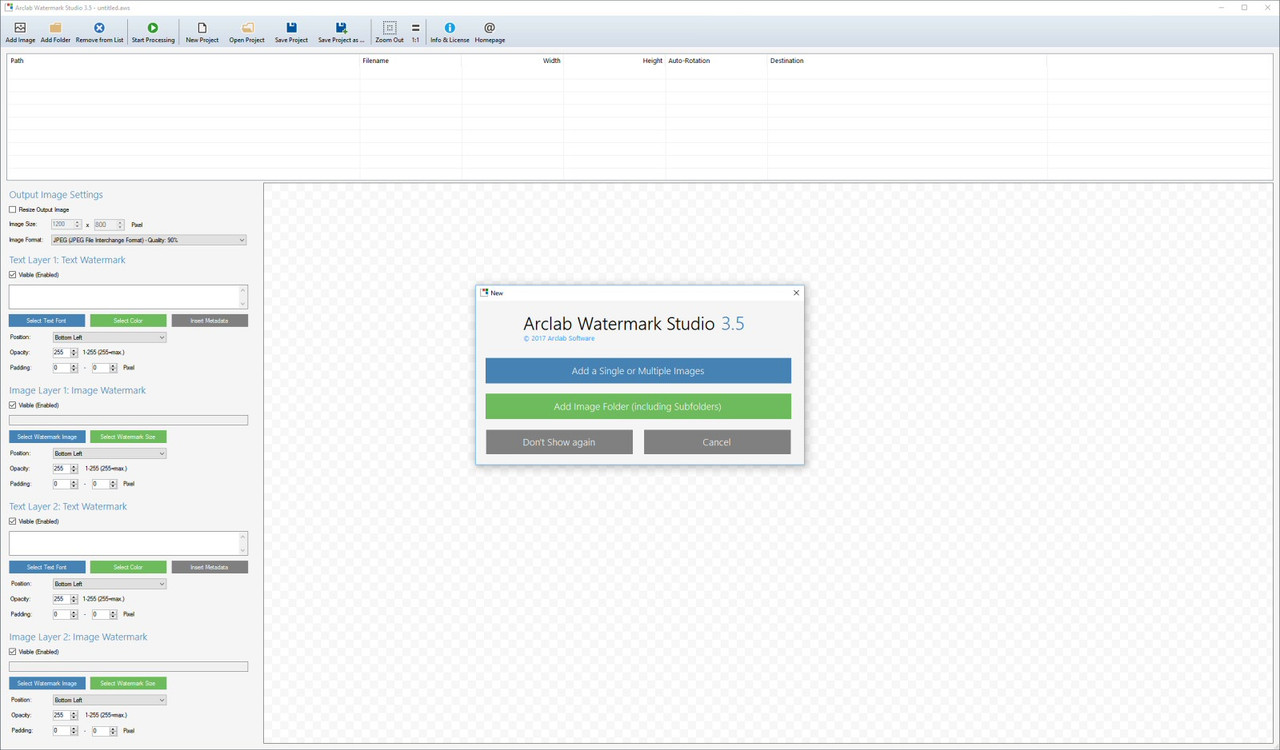Create a New Project from toolbar
This screenshot has height=750, width=1280.
point(202,32)
